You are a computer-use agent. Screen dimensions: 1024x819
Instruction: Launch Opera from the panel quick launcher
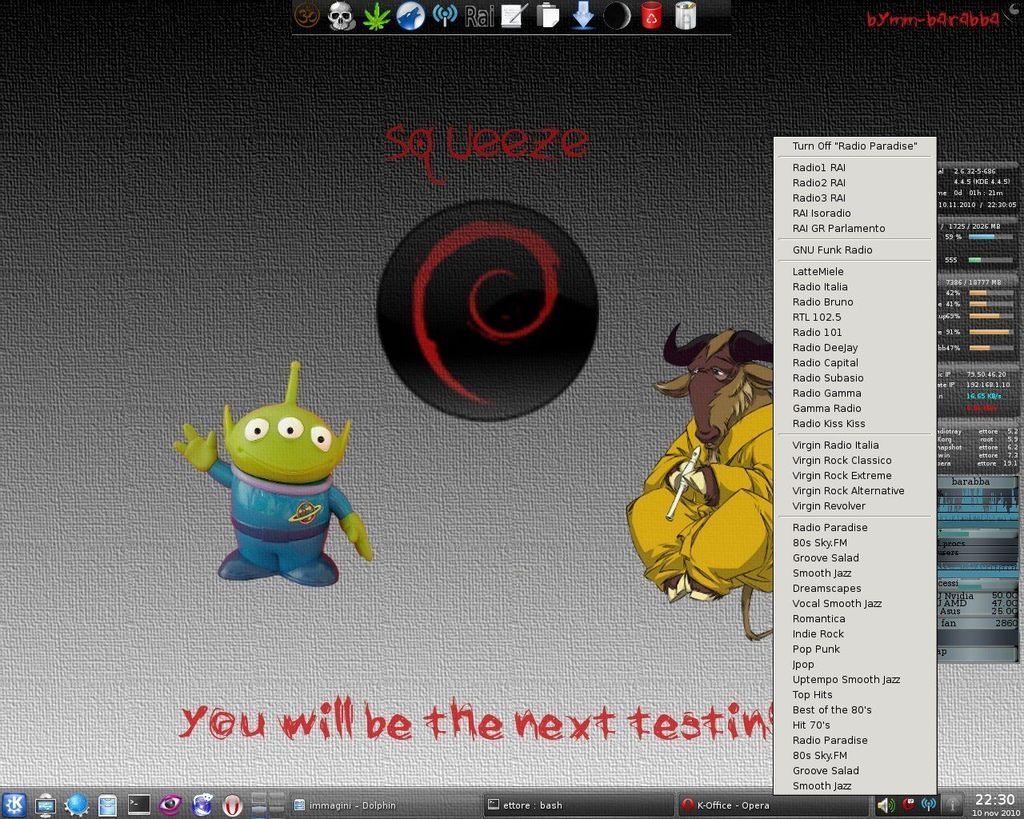(232, 804)
